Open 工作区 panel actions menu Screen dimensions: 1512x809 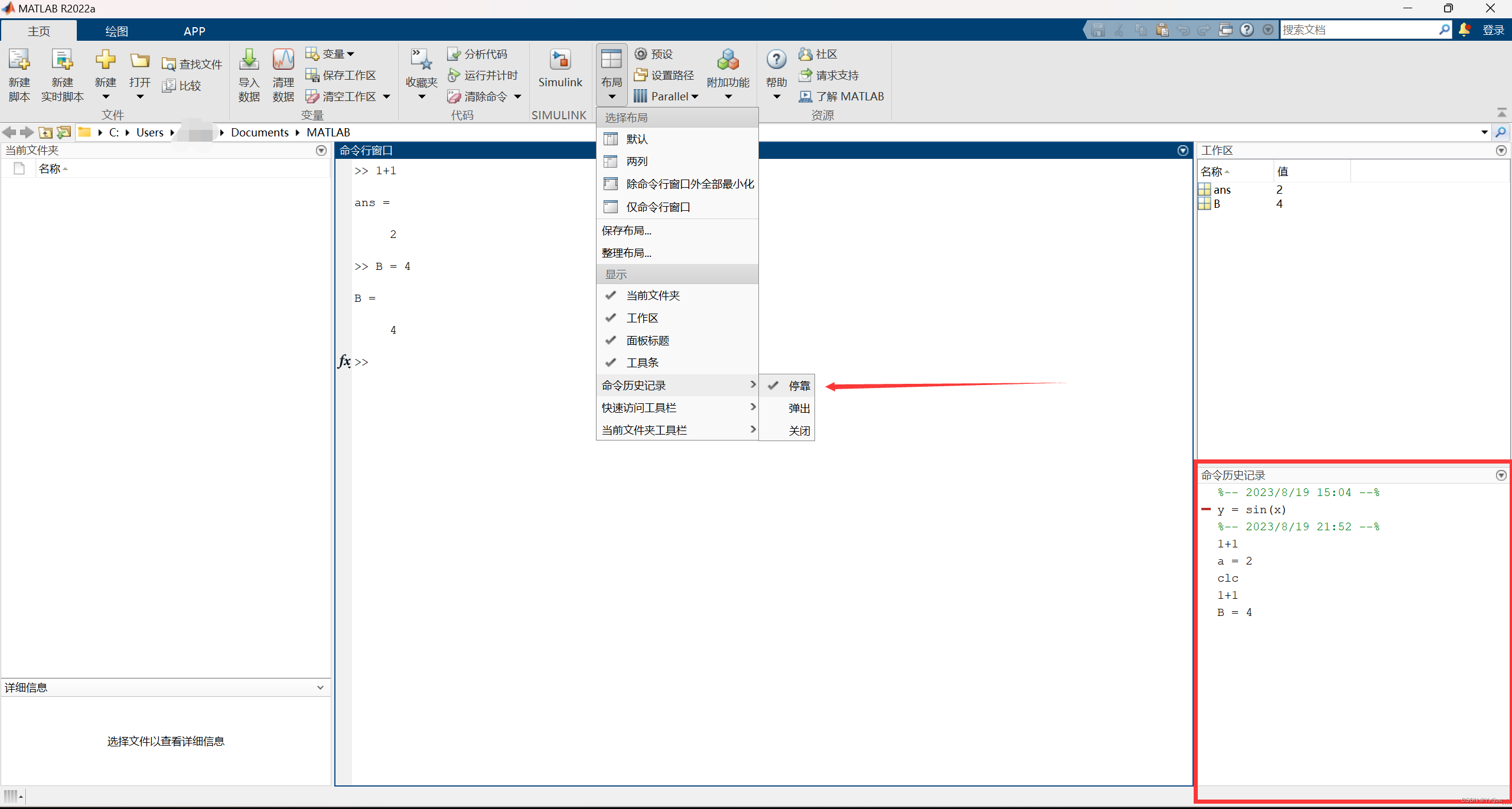tap(1501, 151)
